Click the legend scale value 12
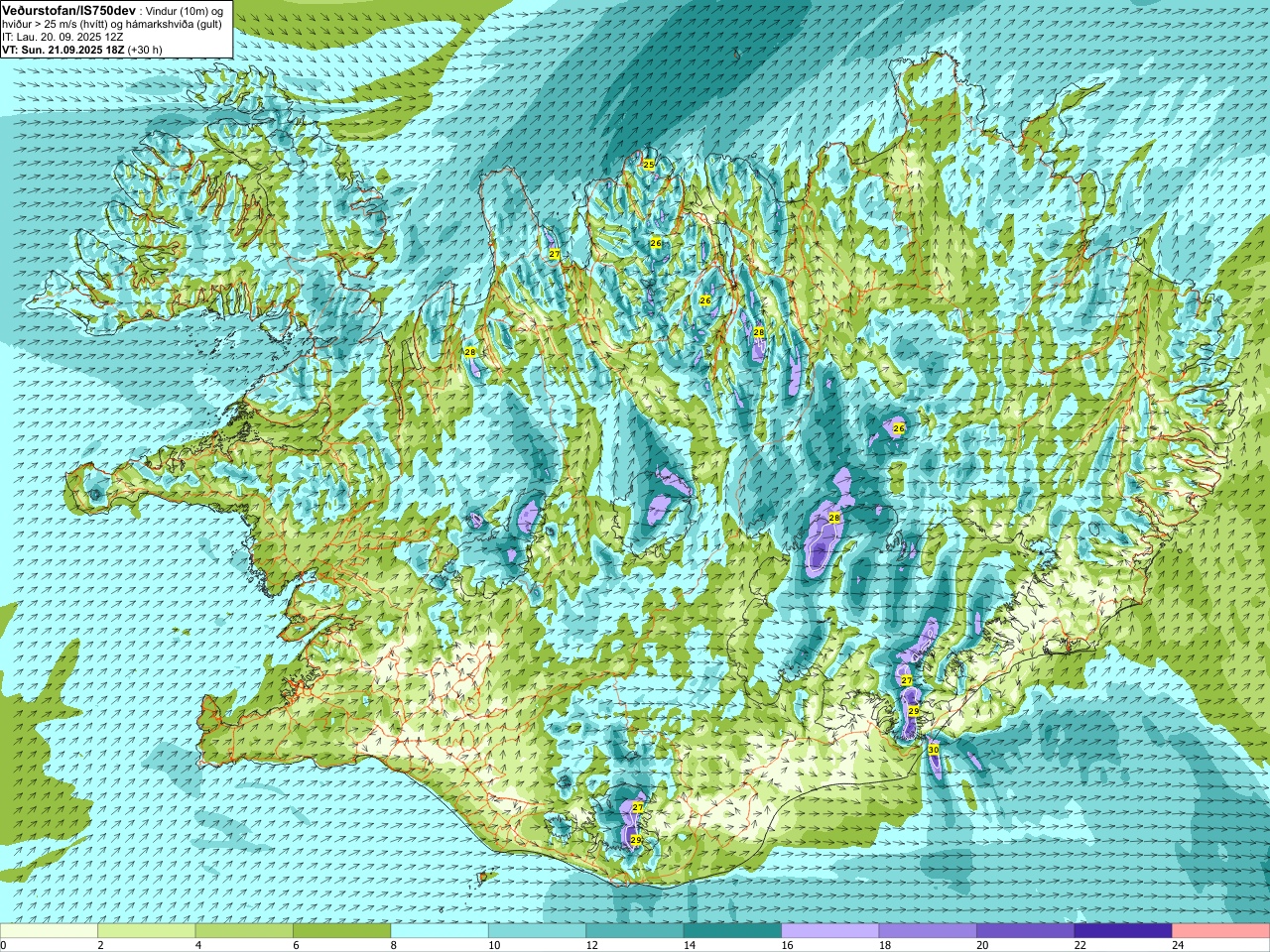This screenshot has width=1270, height=952. pos(592,945)
